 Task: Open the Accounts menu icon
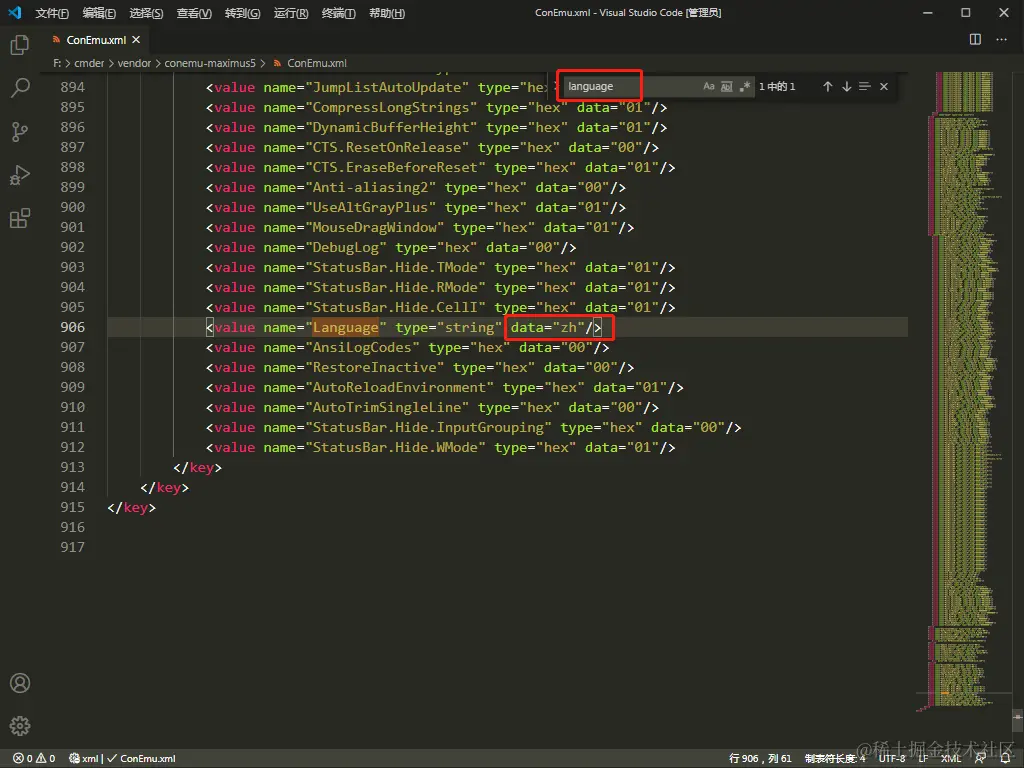pyautogui.click(x=20, y=683)
